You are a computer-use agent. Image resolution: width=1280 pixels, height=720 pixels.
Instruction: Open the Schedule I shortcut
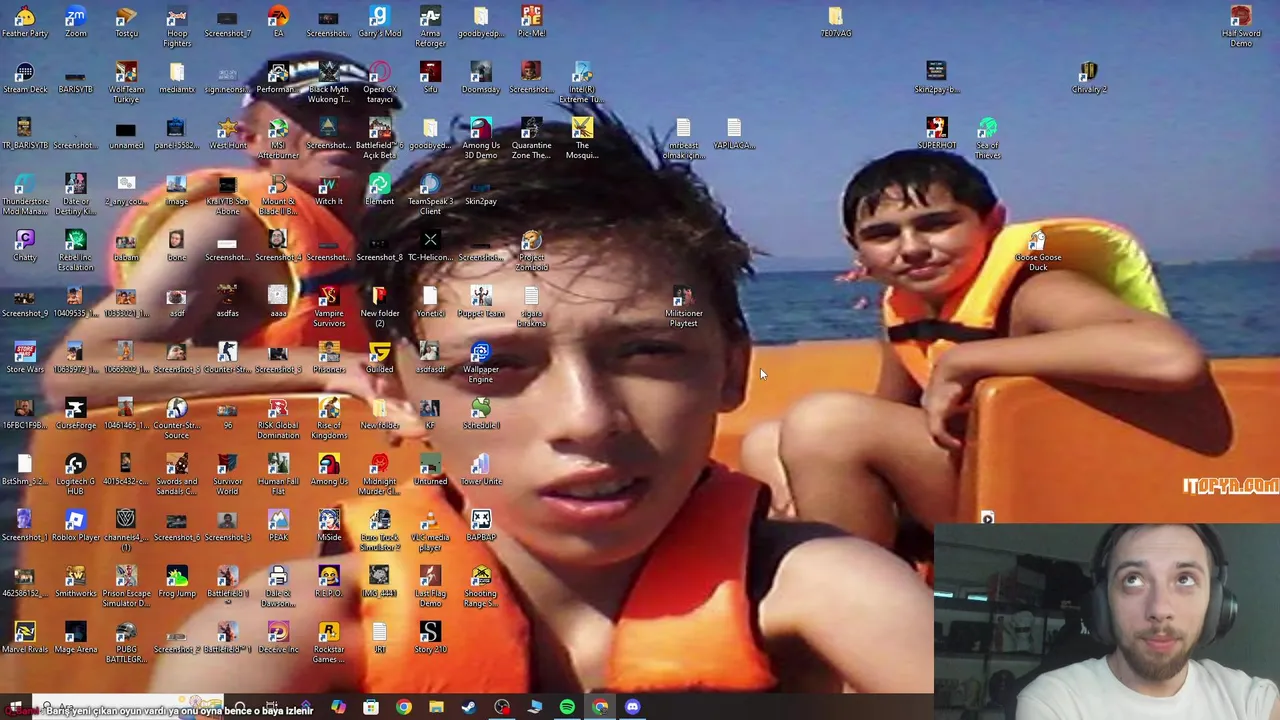[x=481, y=414]
